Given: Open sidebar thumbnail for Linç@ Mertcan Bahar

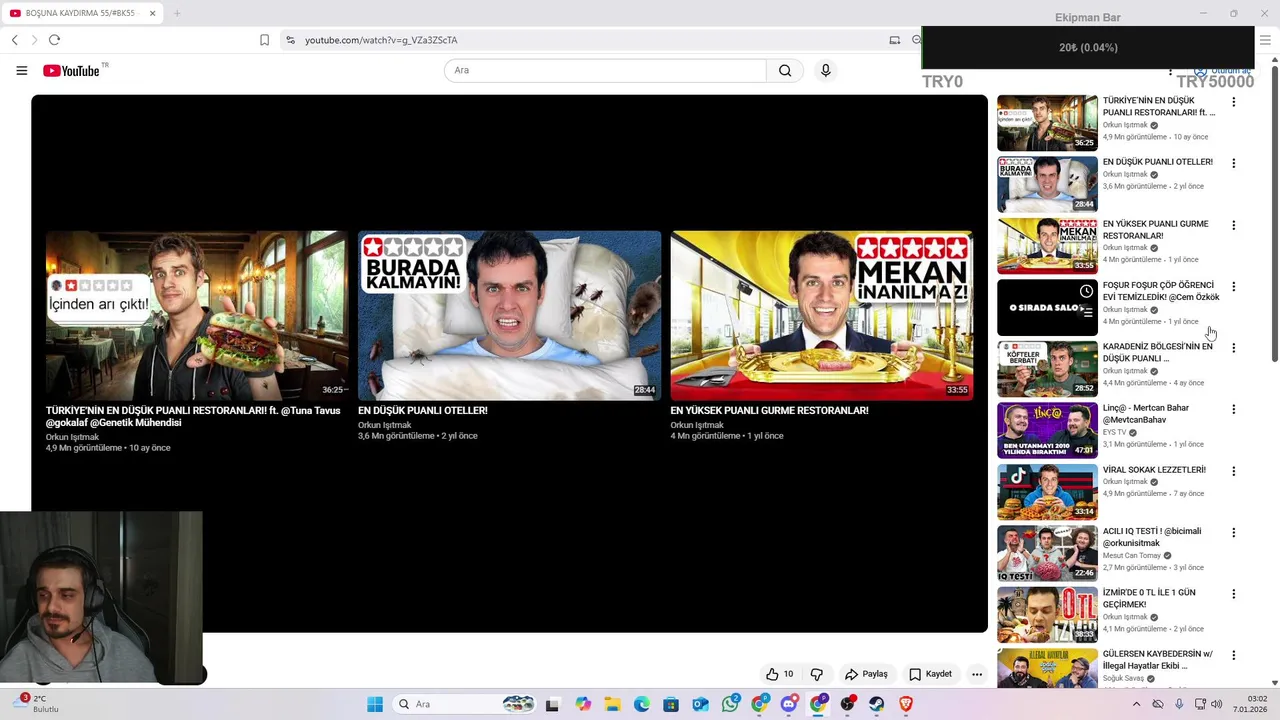Looking at the screenshot, I should pyautogui.click(x=1047, y=430).
